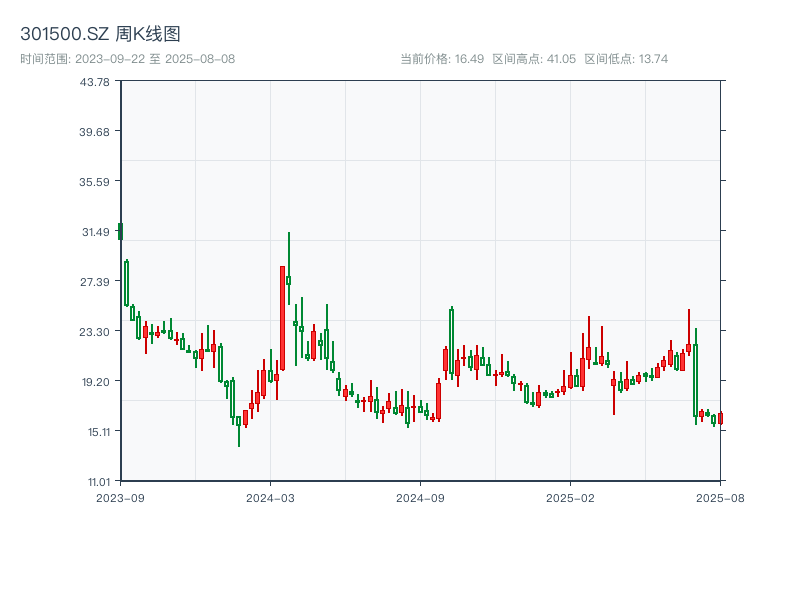Screen dimensions: 800x600
Task: Click the 23.30 y-axis value
Action: 94,330
